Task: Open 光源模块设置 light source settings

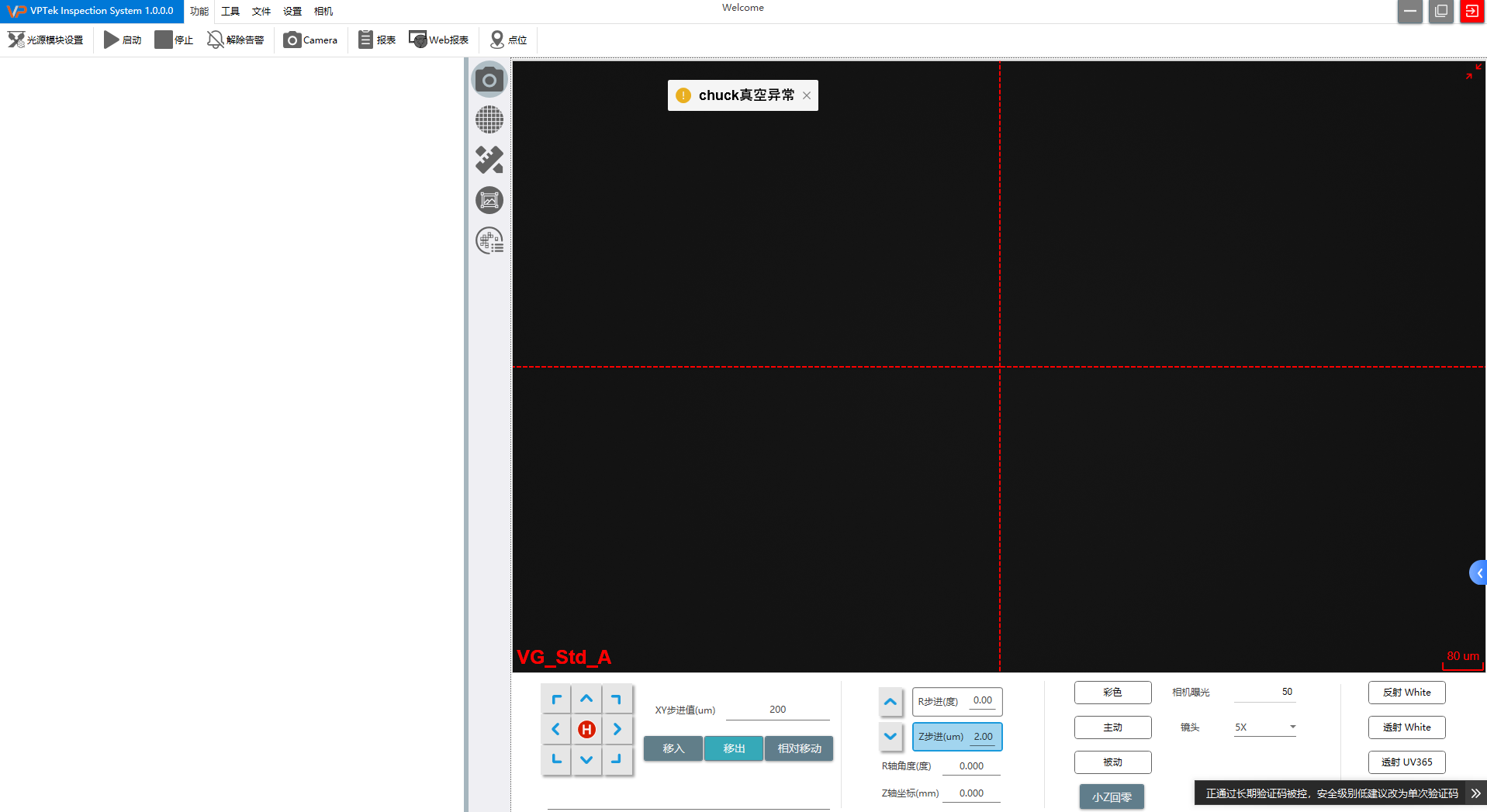Action: (46, 40)
